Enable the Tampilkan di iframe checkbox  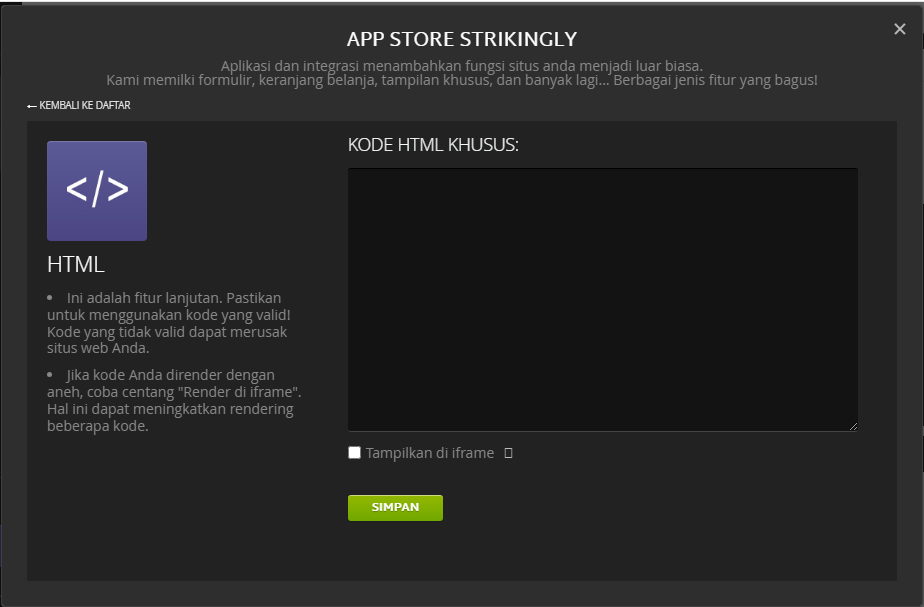(x=354, y=453)
